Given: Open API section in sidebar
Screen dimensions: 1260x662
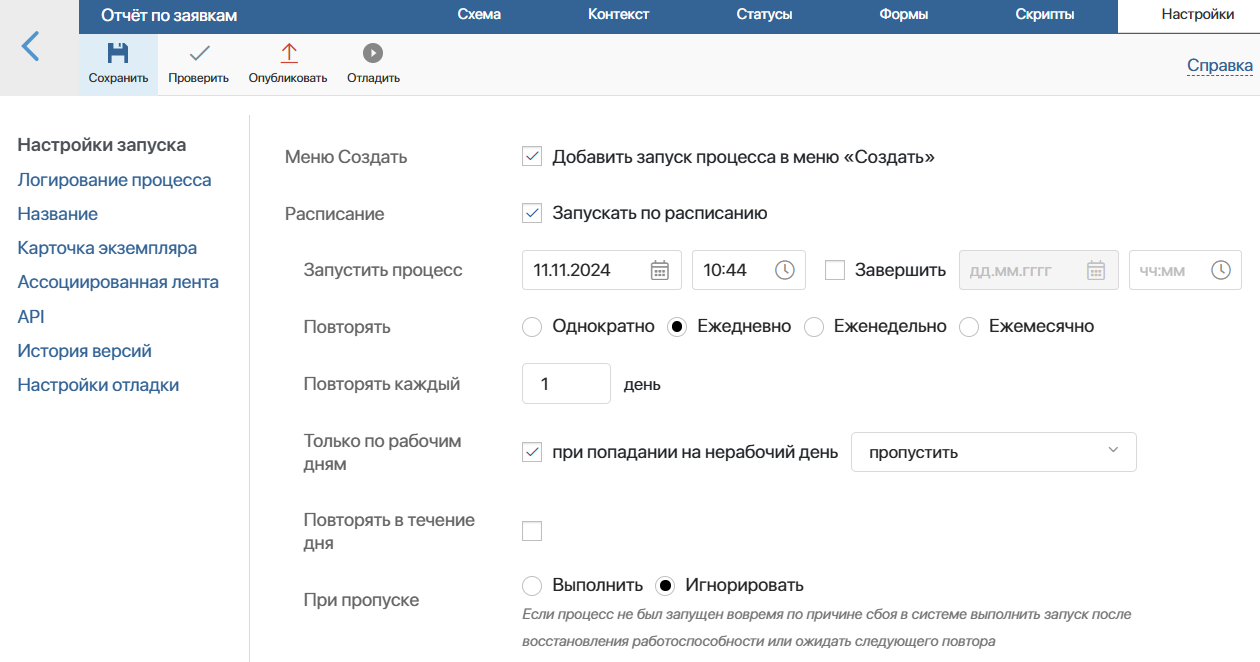Looking at the screenshot, I should 31,317.
